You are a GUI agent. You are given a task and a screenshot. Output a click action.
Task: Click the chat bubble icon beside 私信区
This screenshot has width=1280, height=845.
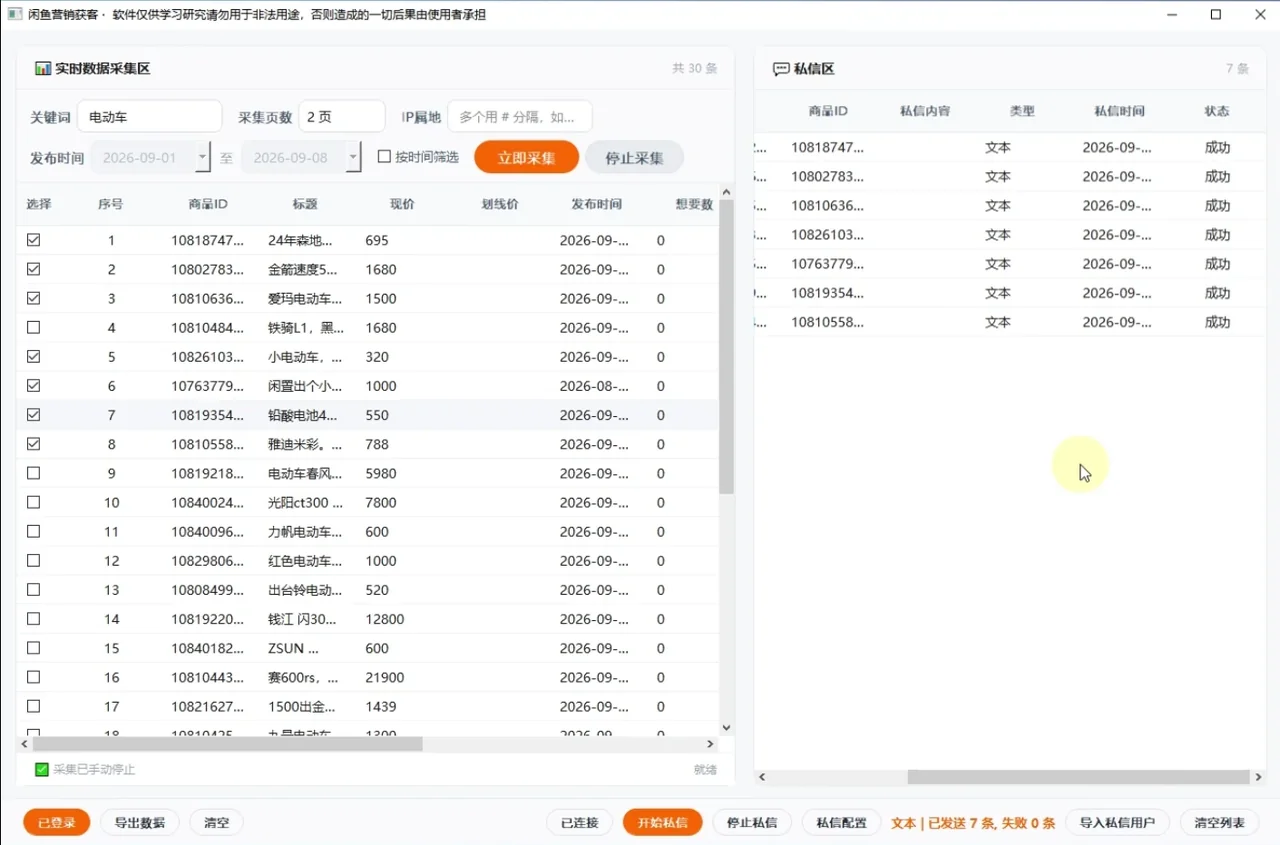tap(781, 69)
